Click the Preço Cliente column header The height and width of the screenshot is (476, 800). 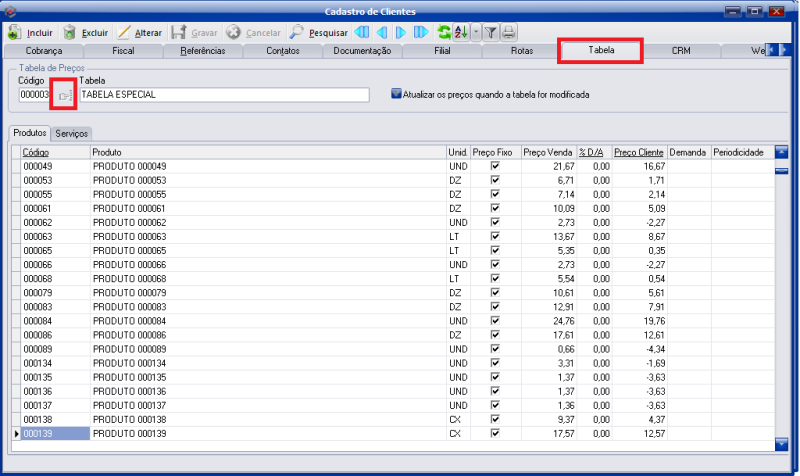click(x=639, y=153)
